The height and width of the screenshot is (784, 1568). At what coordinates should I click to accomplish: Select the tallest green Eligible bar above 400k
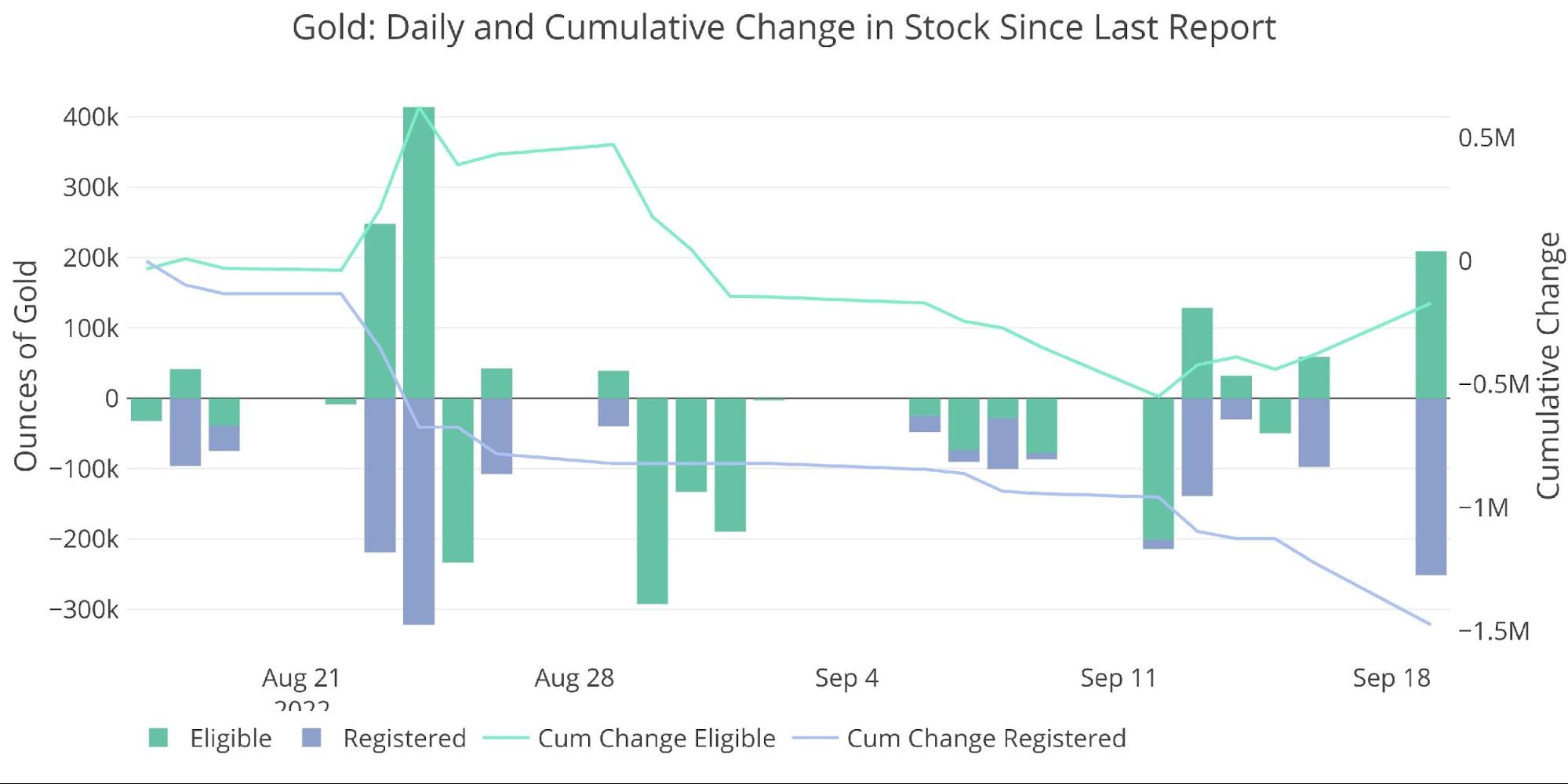(419, 252)
